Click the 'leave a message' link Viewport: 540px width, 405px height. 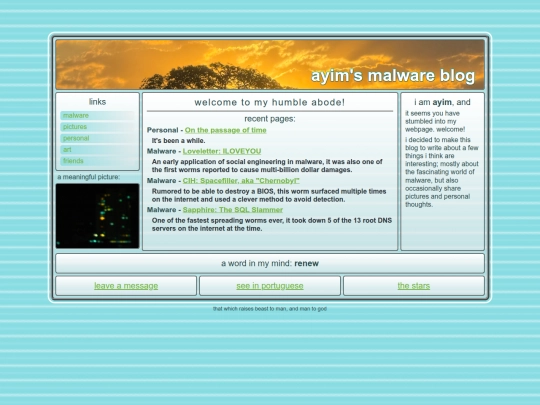click(126, 286)
